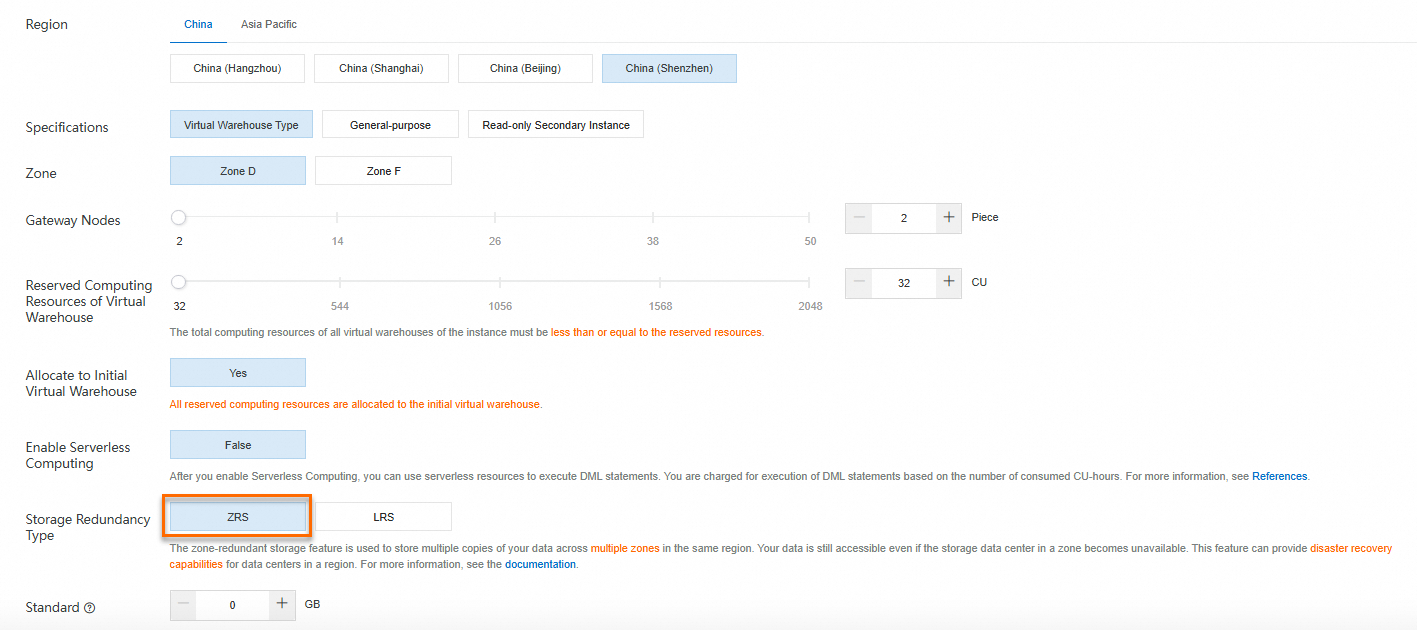
Task: Click the 1568 label under CU slider
Action: click(660, 306)
